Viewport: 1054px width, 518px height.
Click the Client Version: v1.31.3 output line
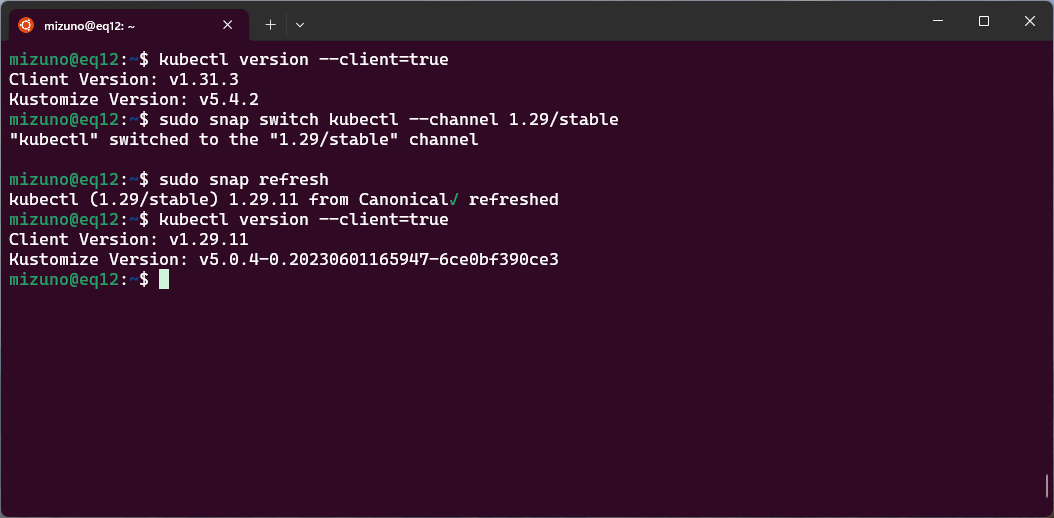[124, 79]
